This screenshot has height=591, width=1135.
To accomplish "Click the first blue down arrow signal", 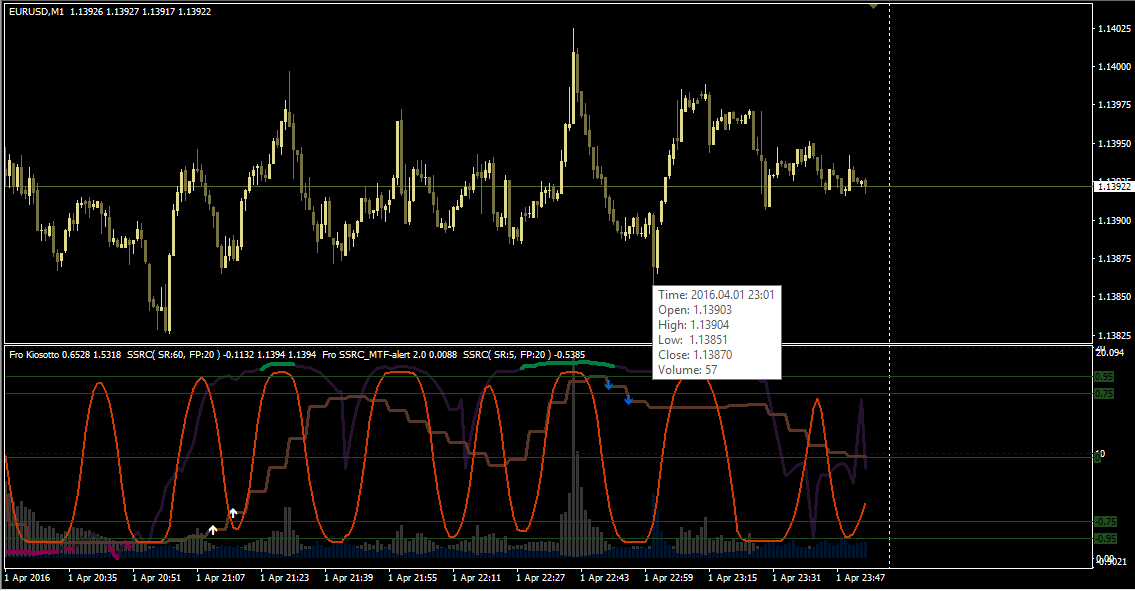I will (609, 385).
